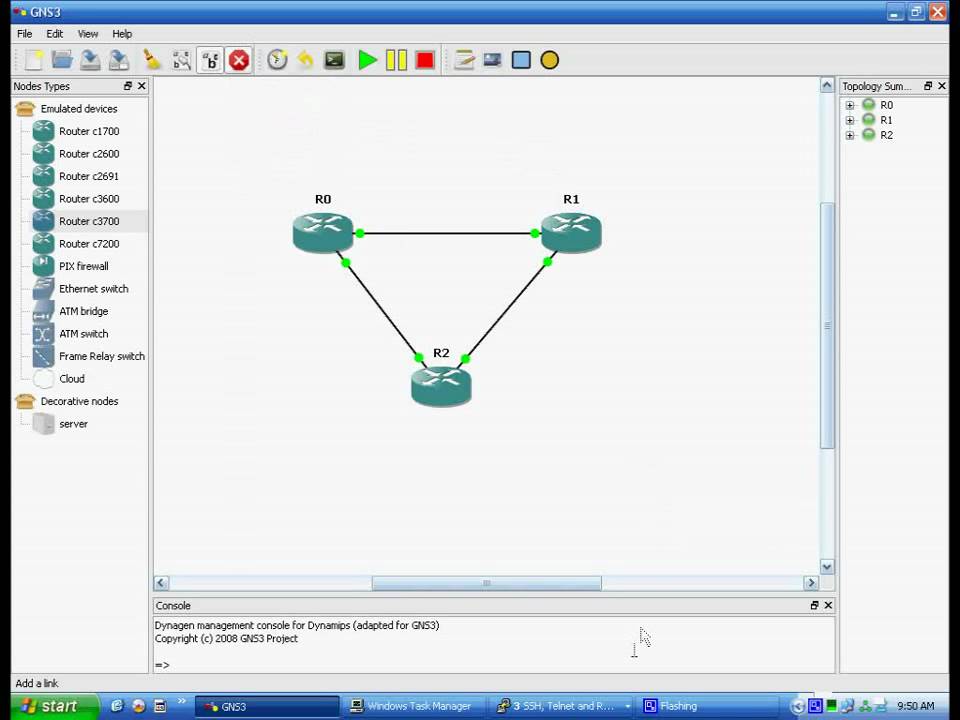Expand R2 in Topology Summary
The height and width of the screenshot is (720, 960).
point(850,135)
